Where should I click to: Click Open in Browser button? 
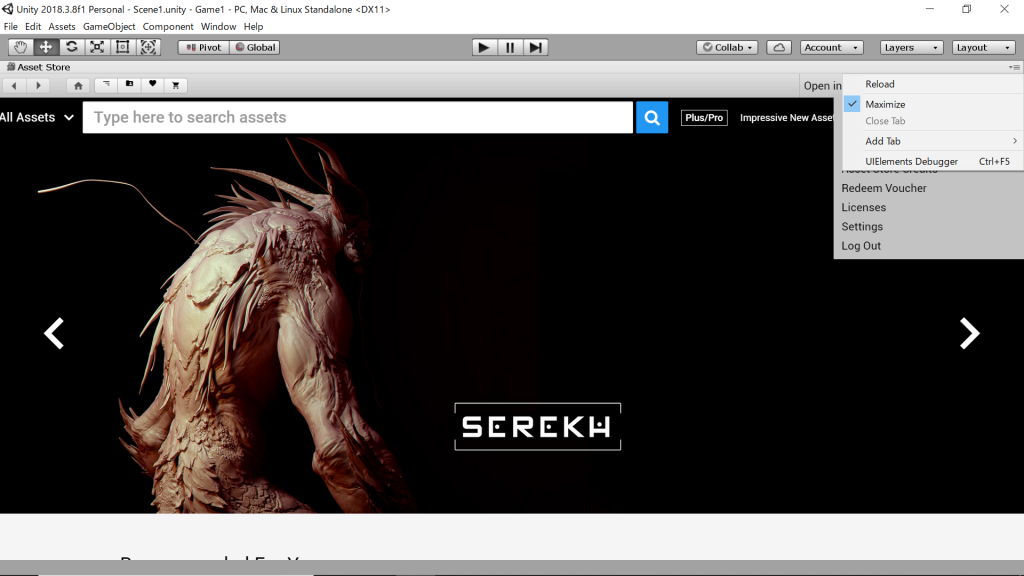pos(822,86)
